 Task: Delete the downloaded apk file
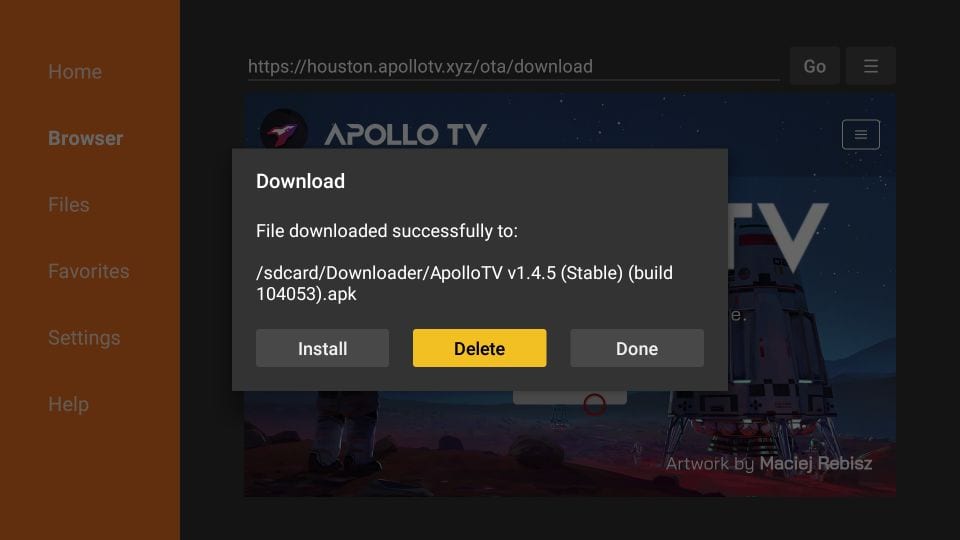(479, 348)
